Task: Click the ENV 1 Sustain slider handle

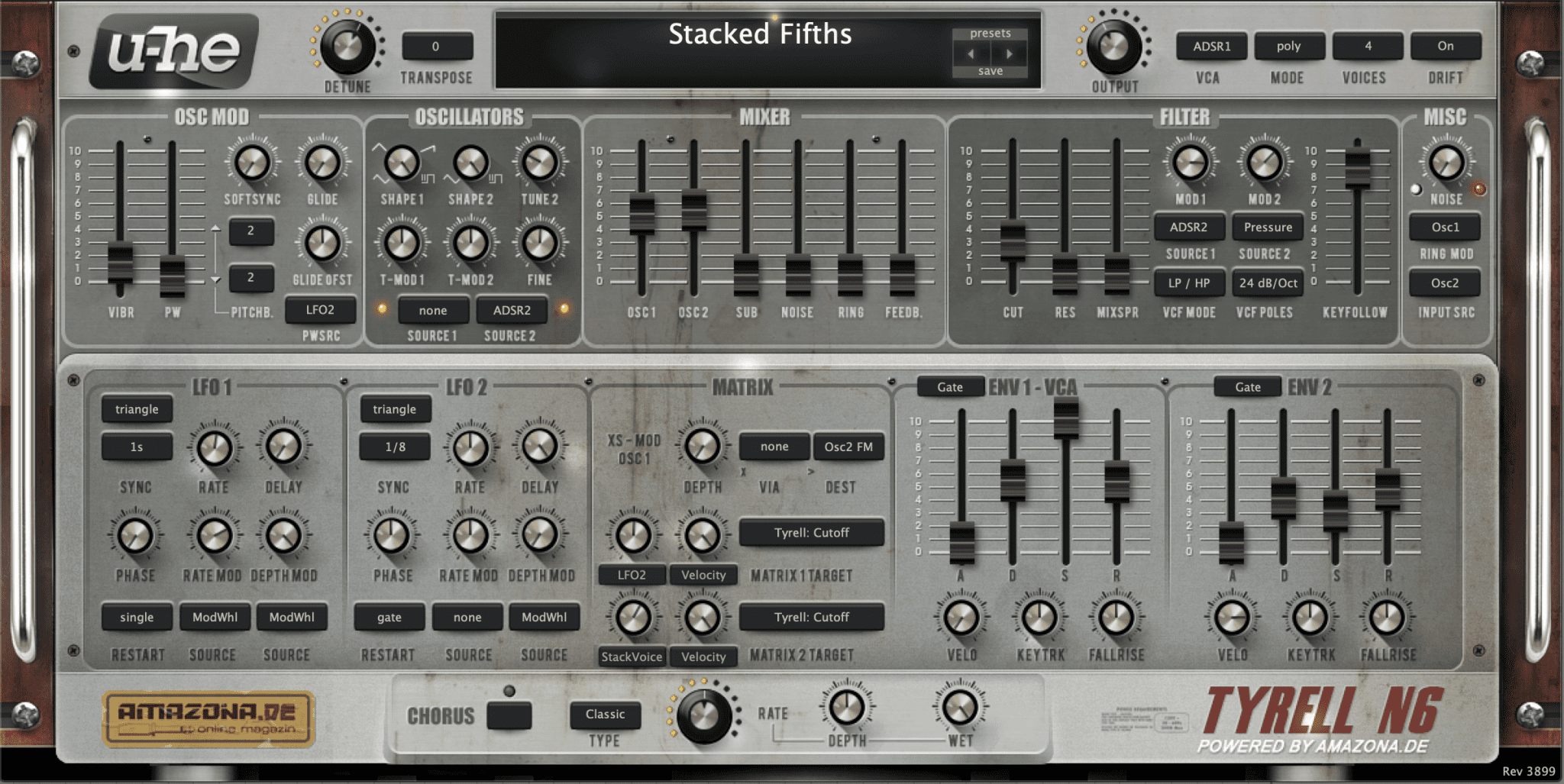Action: click(x=1065, y=418)
